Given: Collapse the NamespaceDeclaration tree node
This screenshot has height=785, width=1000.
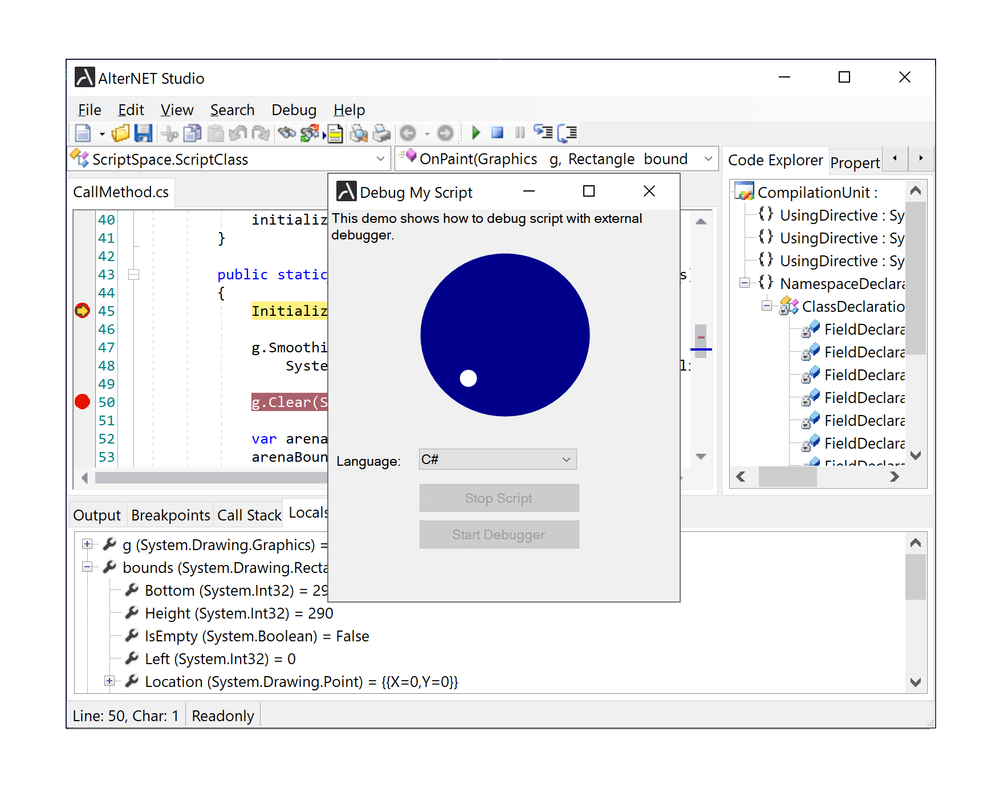Looking at the screenshot, I should [x=744, y=282].
